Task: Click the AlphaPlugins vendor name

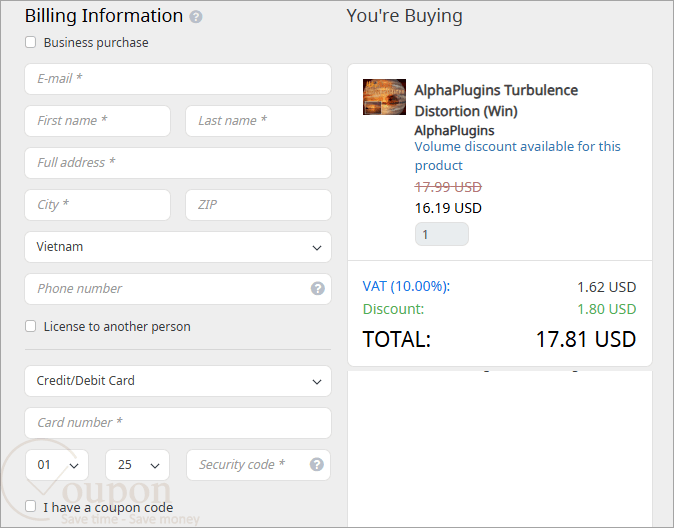Action: [454, 131]
